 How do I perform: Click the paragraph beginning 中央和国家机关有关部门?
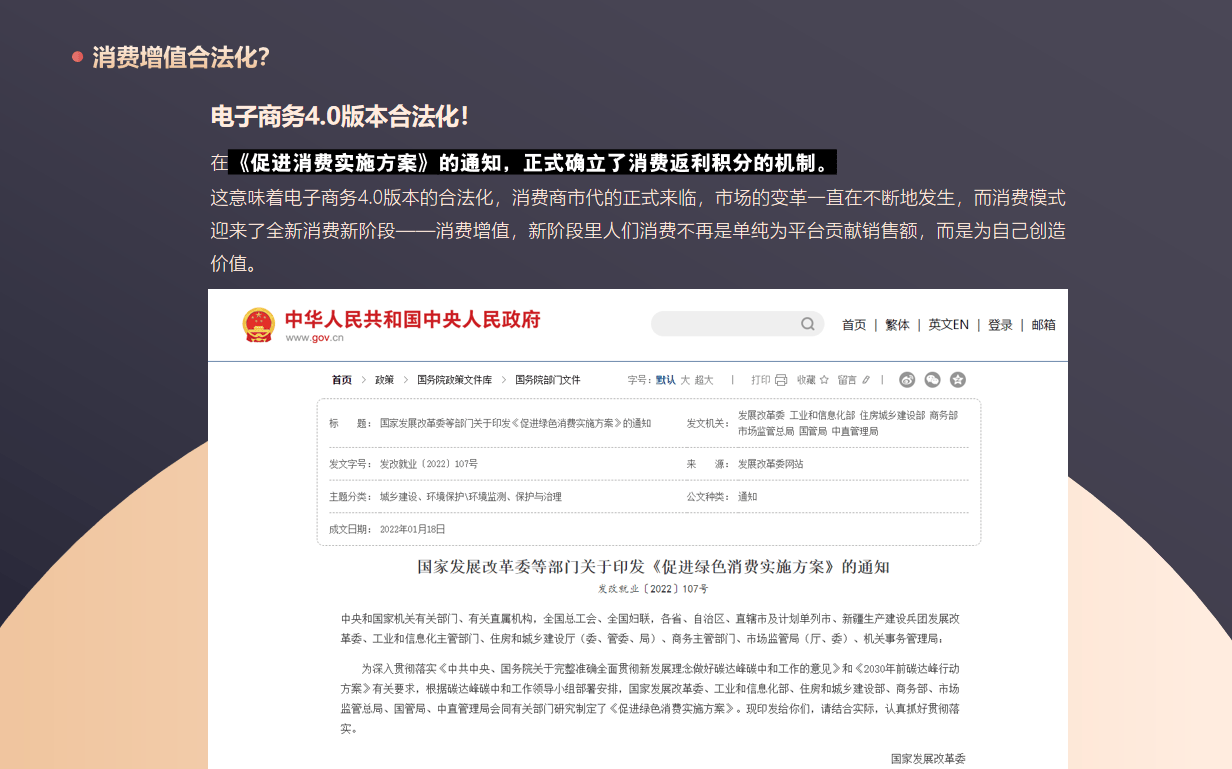pos(650,629)
